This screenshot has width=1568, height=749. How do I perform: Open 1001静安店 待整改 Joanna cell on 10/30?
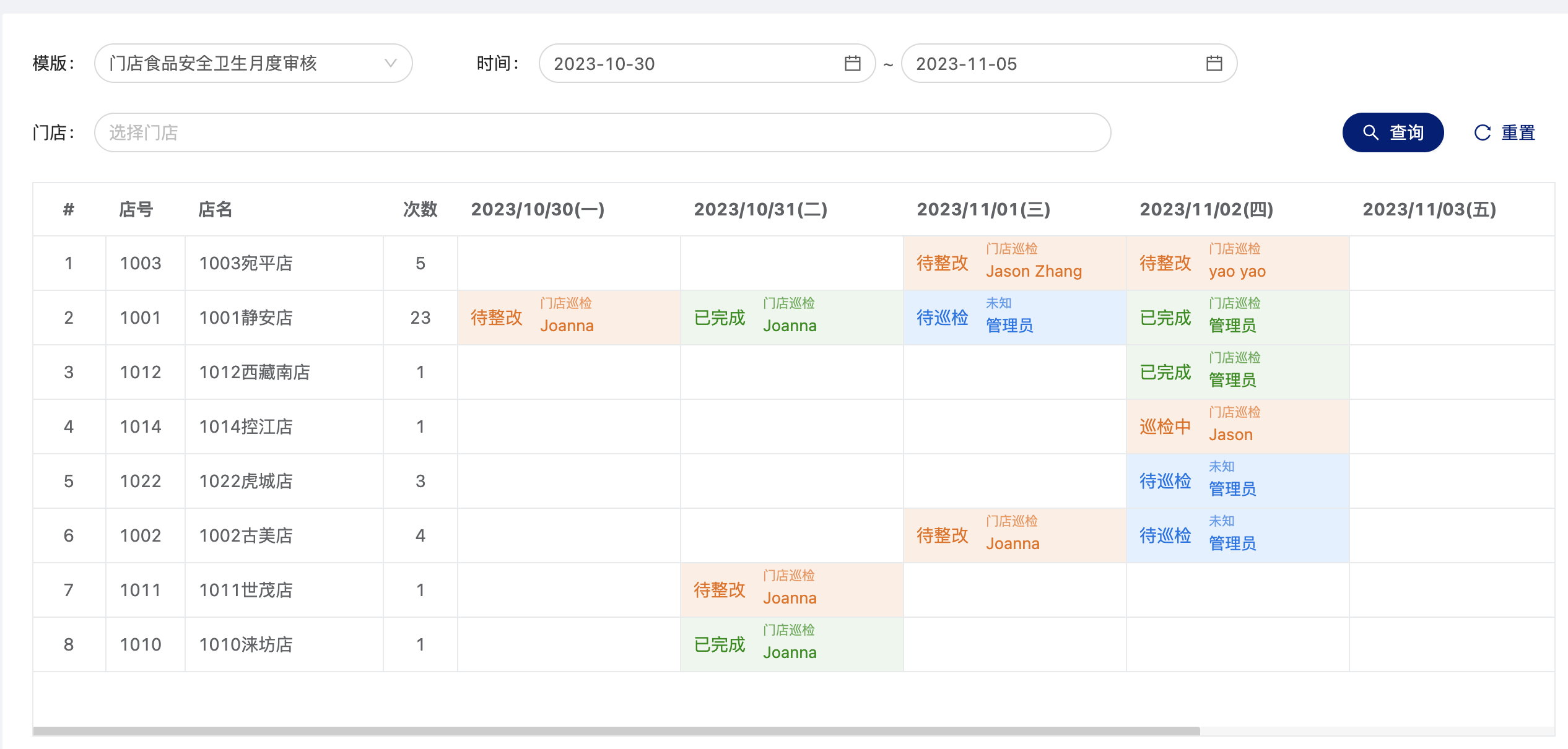pos(569,318)
